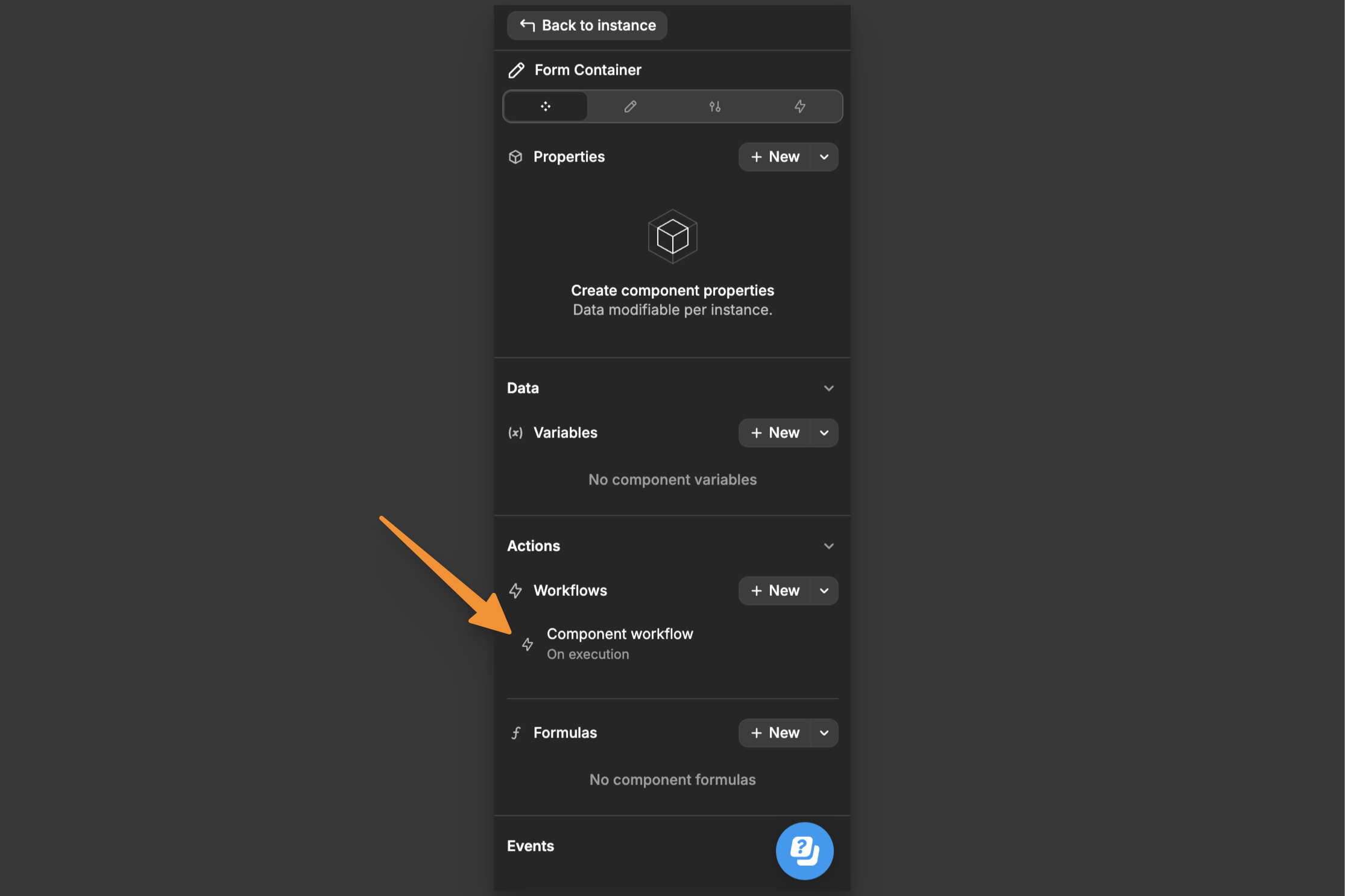1345x896 pixels.
Task: Create a new Variable with New button
Action: coord(778,433)
